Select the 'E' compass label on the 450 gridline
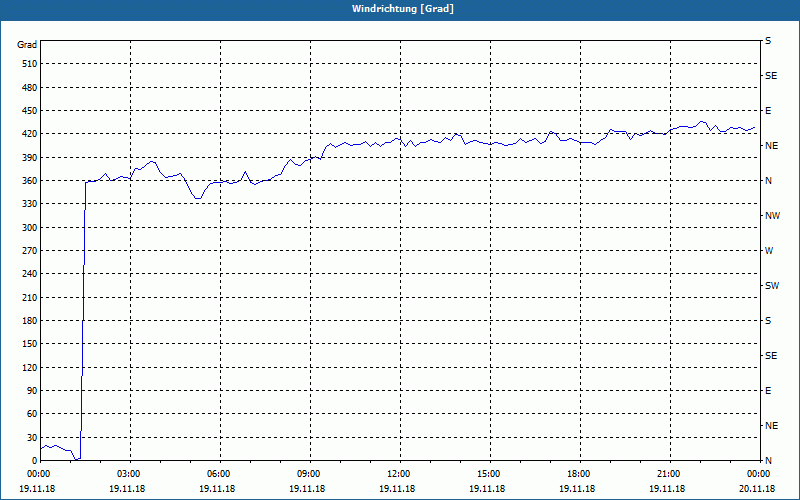The width and height of the screenshot is (800, 500). pos(768,111)
